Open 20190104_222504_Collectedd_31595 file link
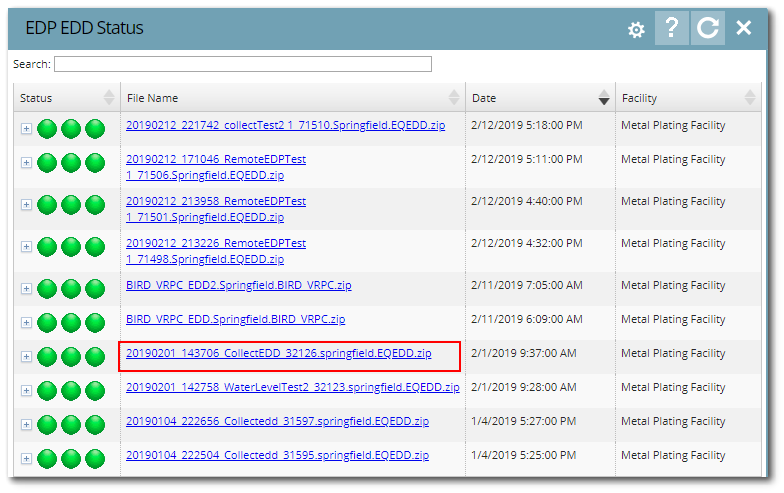 point(277,455)
